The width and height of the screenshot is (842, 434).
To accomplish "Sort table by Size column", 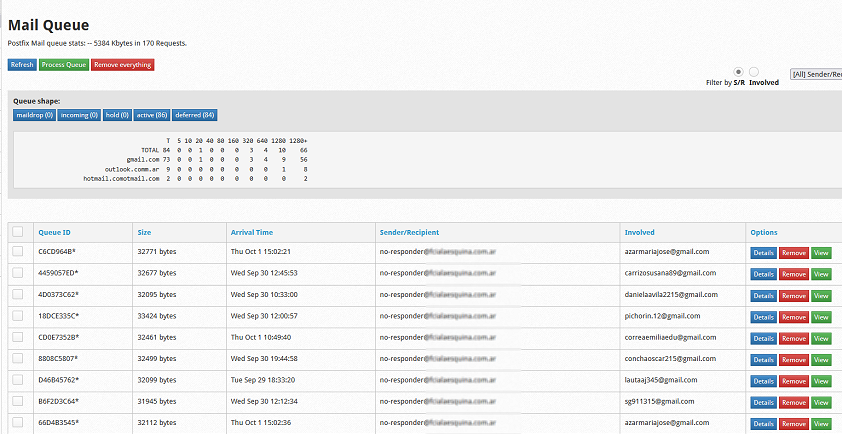I will pos(144,233).
